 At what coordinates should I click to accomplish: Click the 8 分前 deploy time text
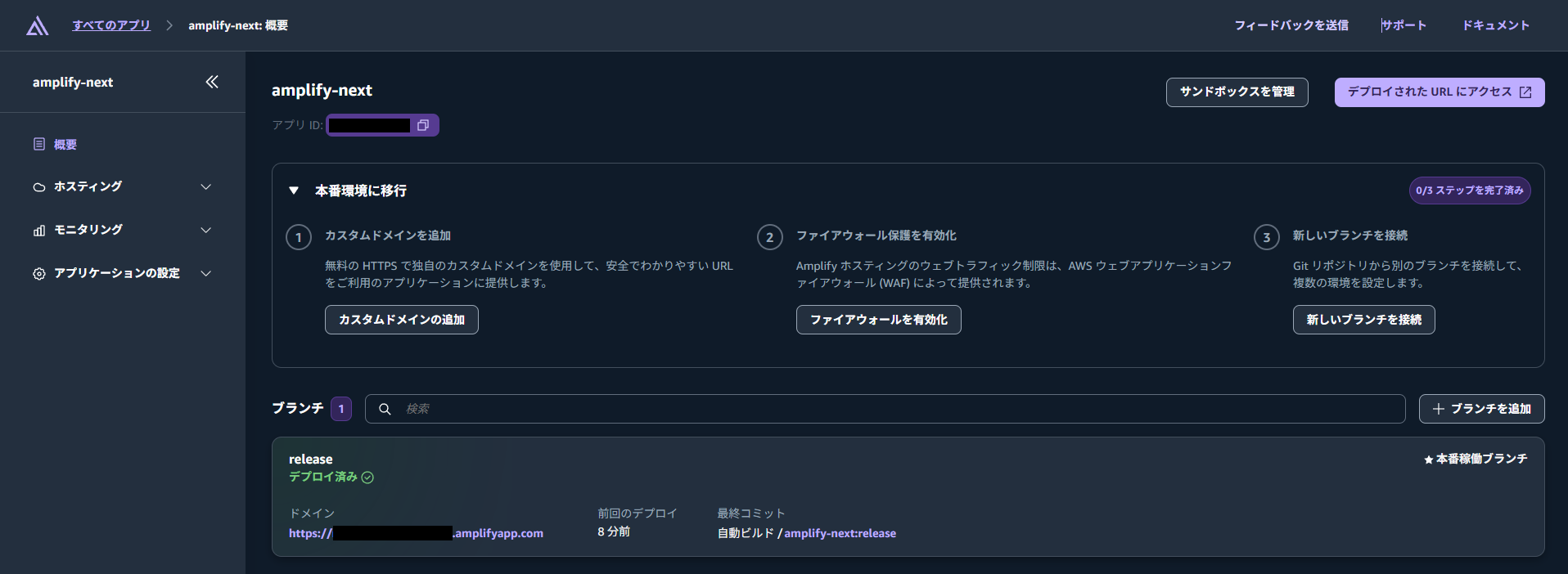[x=614, y=531]
